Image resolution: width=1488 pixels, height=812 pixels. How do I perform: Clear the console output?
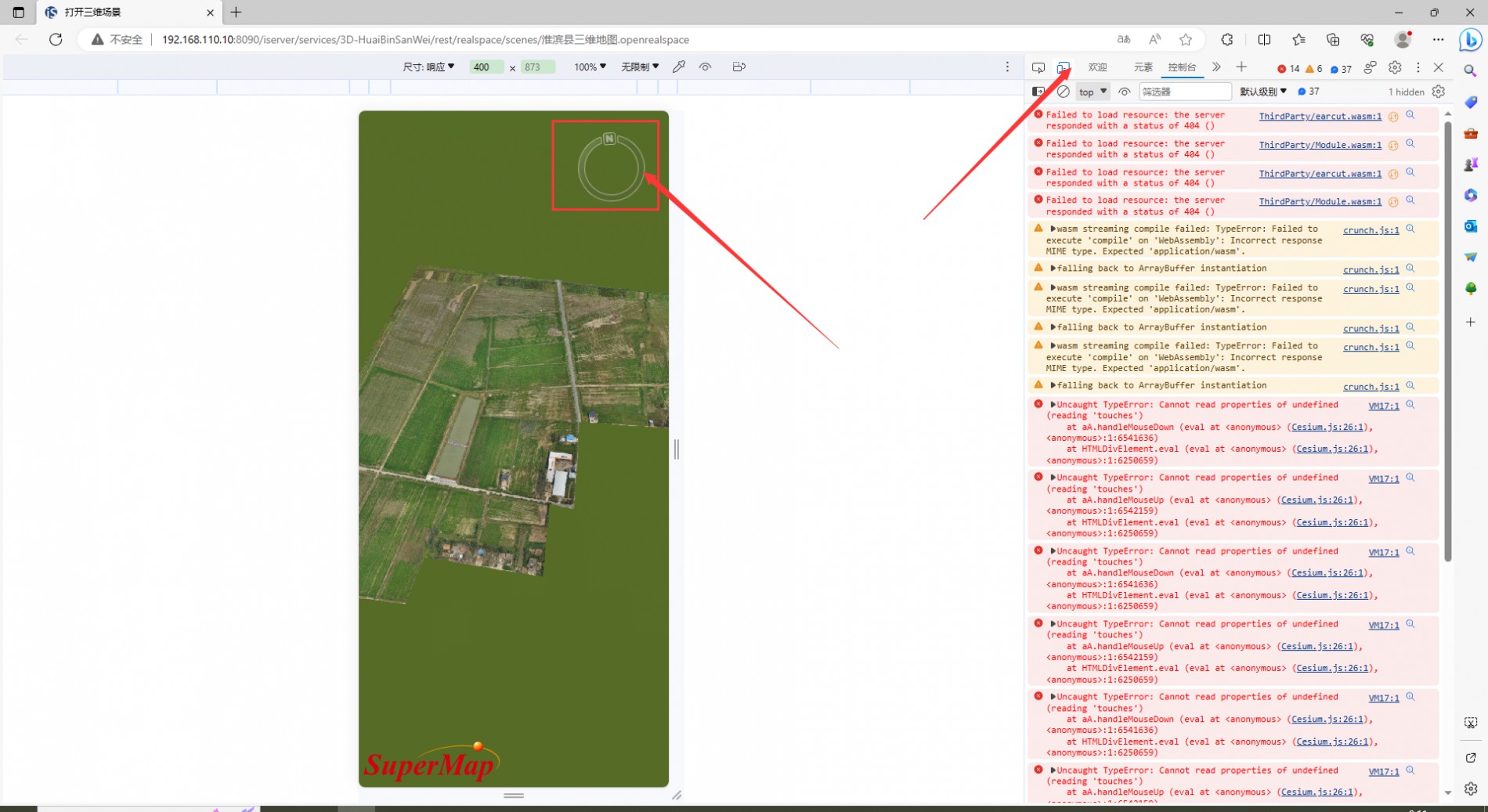1064,92
